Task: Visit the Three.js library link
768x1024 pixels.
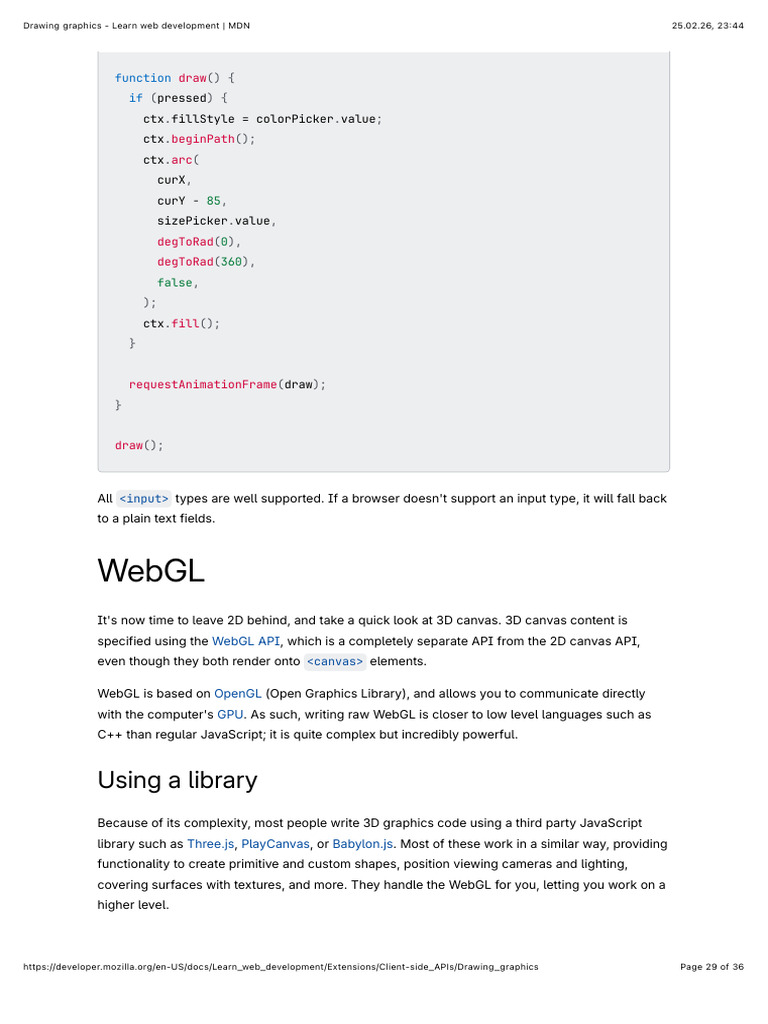Action: click(210, 844)
